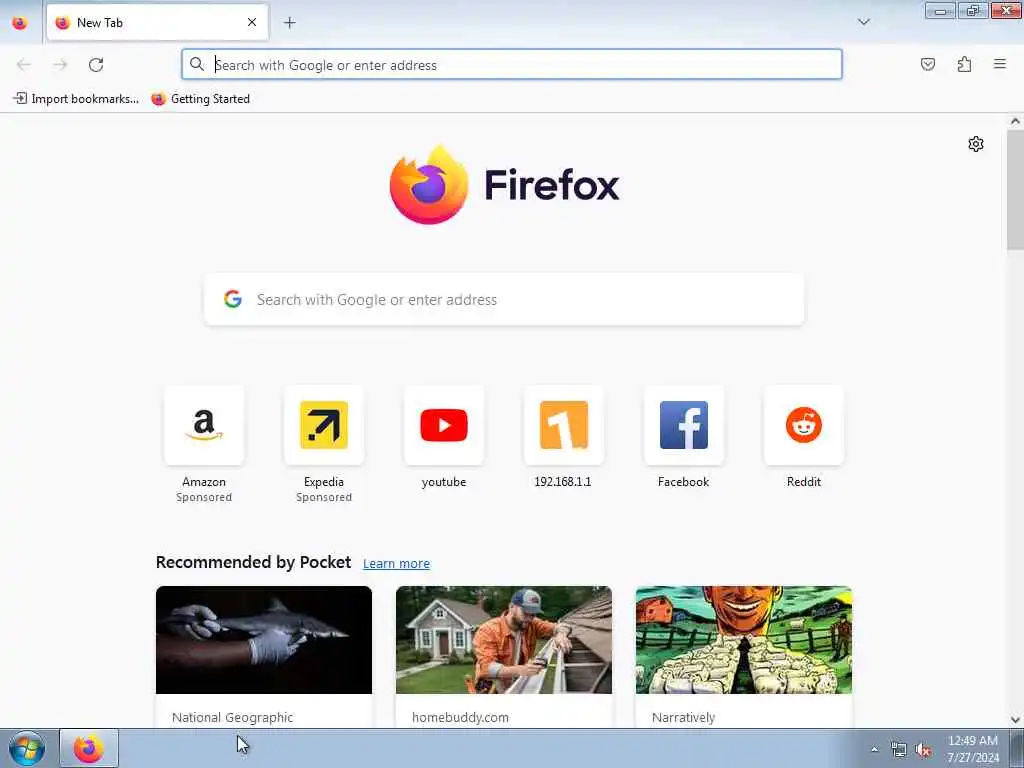The width and height of the screenshot is (1024, 768).
Task: Open the Windows Start menu orb
Action: (27, 748)
